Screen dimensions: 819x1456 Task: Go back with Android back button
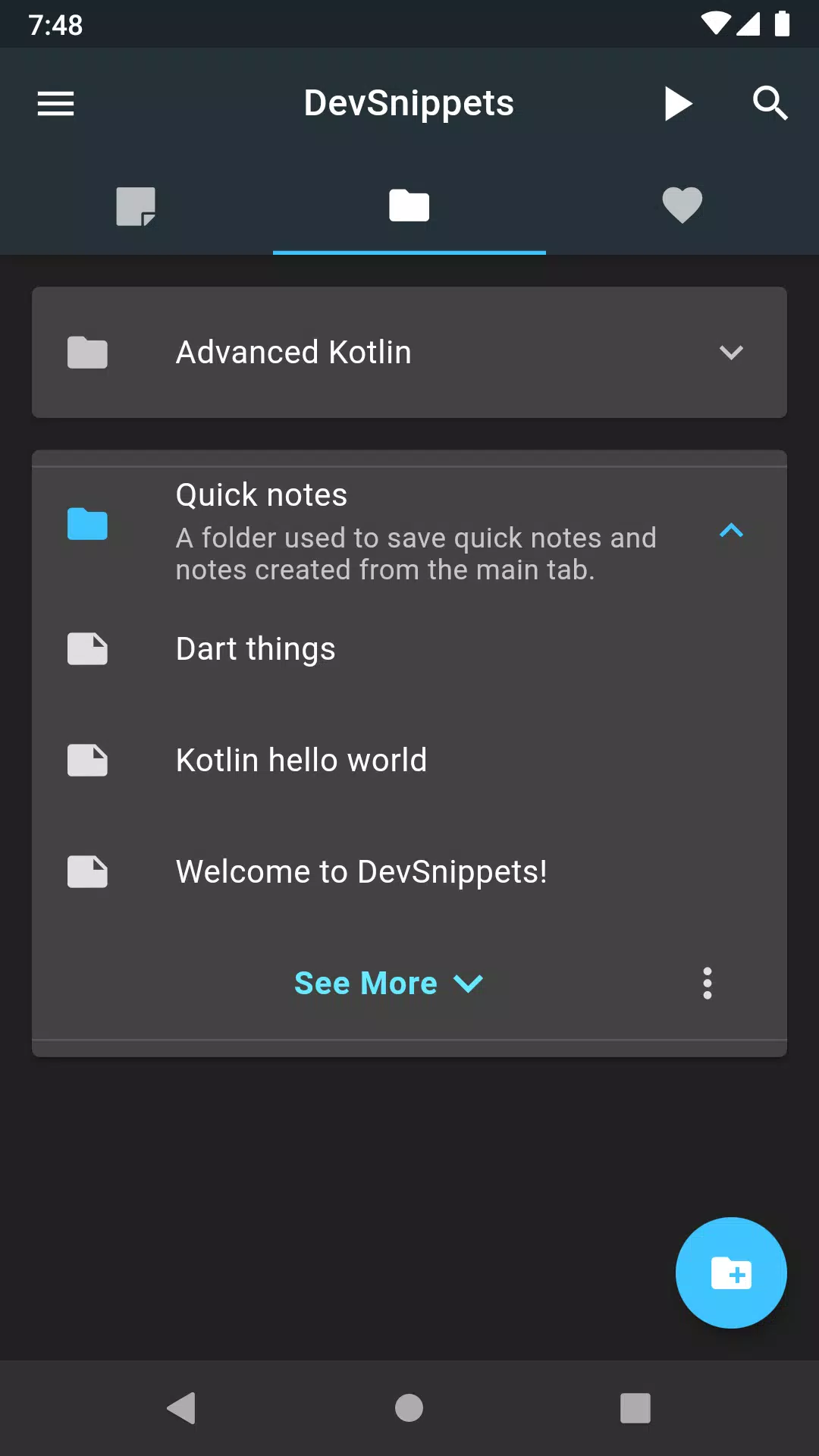pyautogui.click(x=182, y=1408)
